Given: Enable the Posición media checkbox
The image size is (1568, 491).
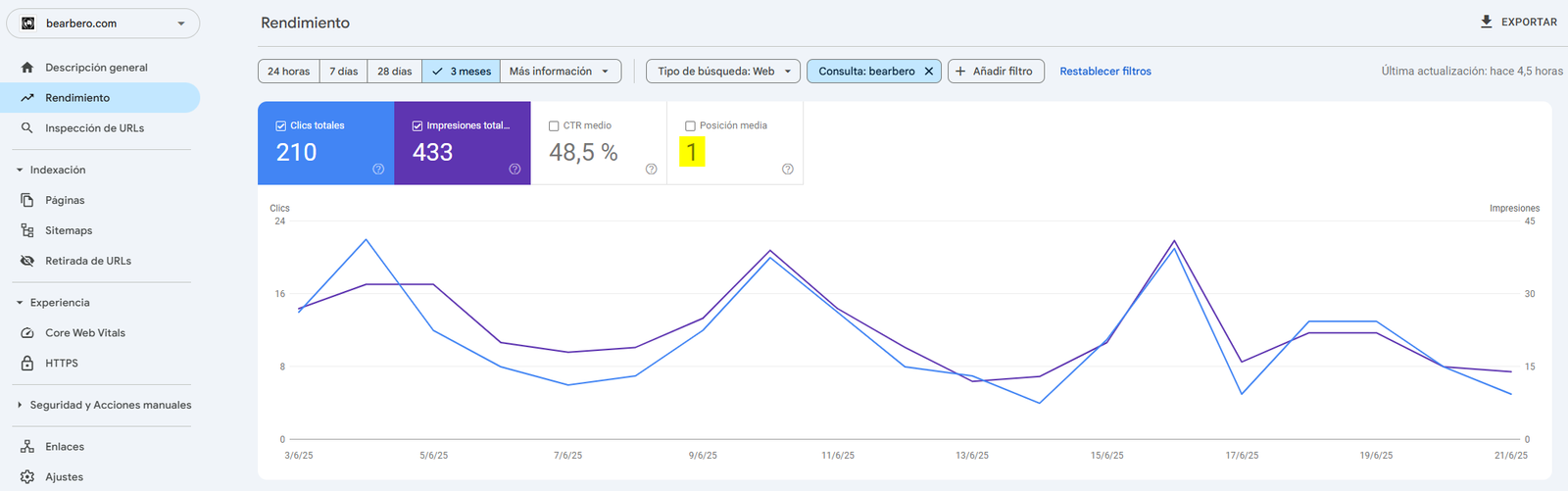Looking at the screenshot, I should coord(690,125).
